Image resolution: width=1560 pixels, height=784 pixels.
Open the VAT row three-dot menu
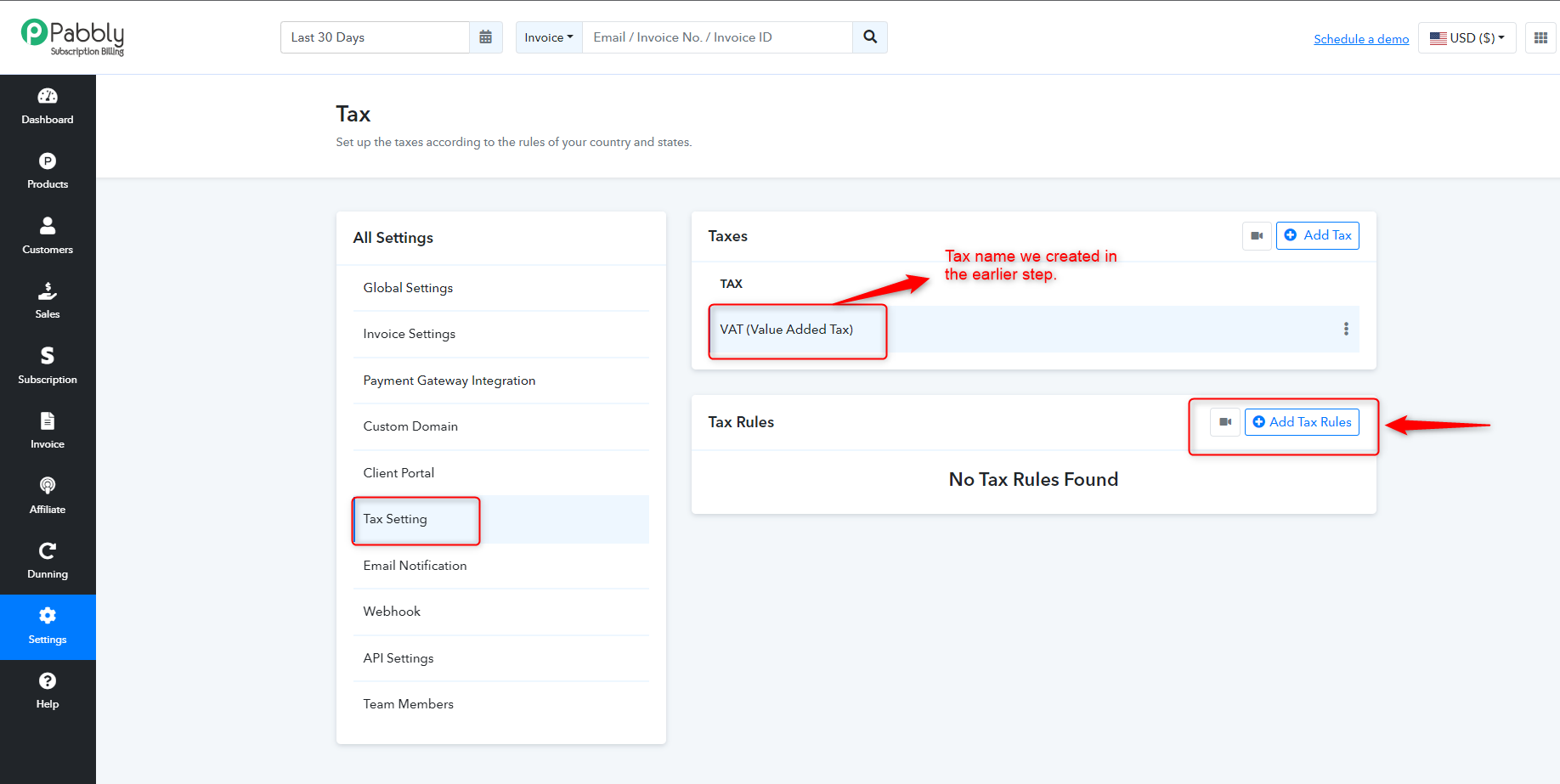(x=1346, y=329)
